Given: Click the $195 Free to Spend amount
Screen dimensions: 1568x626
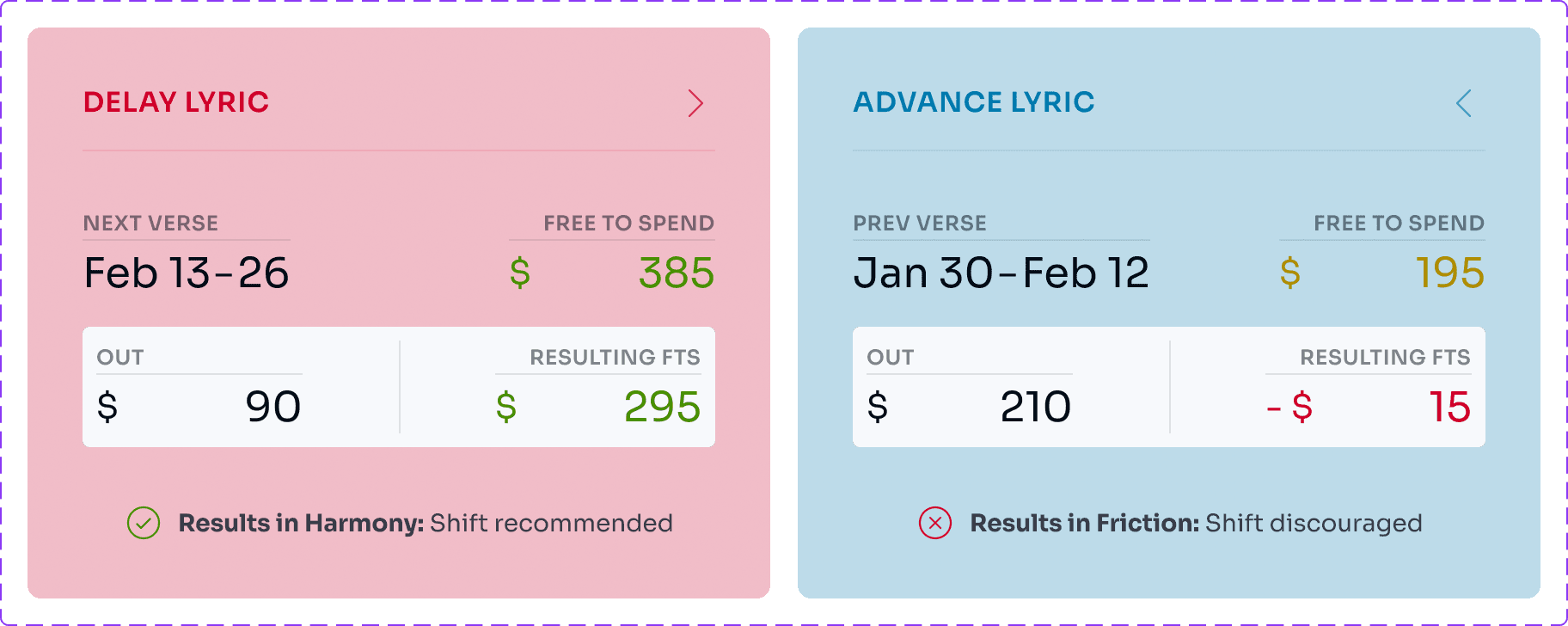Looking at the screenshot, I should [1449, 273].
